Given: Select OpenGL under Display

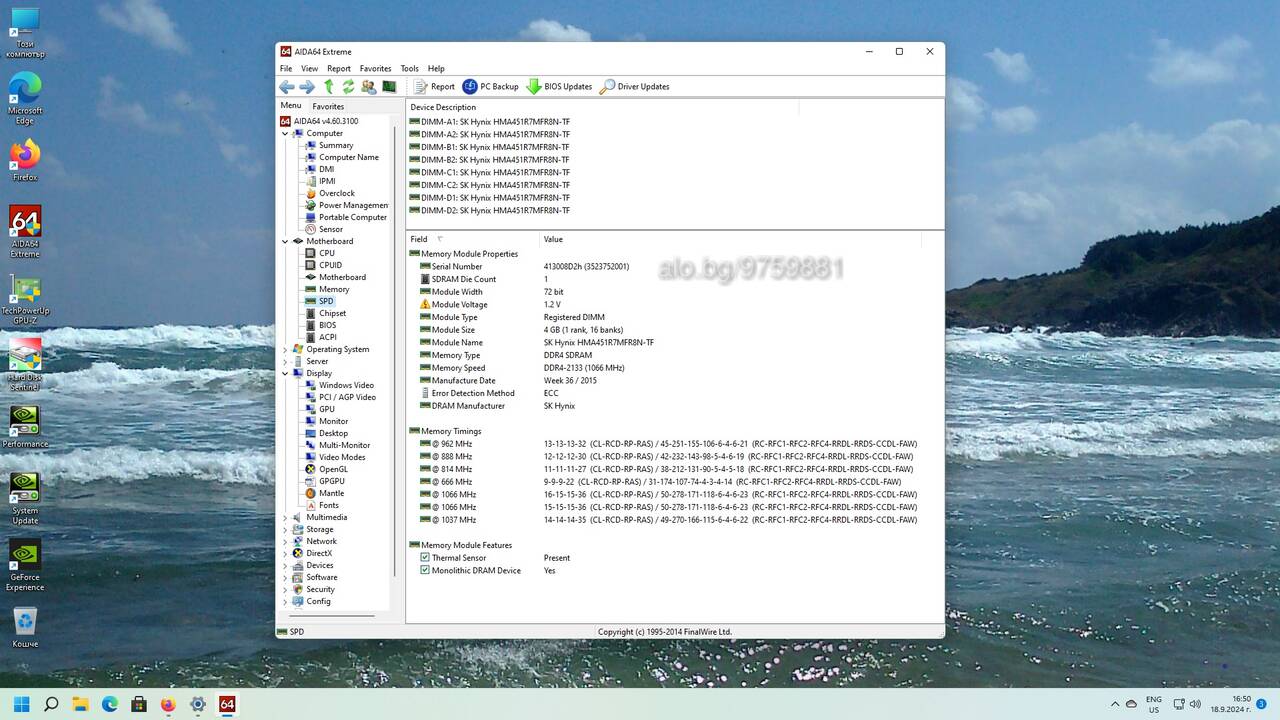Looking at the screenshot, I should pyautogui.click(x=333, y=469).
